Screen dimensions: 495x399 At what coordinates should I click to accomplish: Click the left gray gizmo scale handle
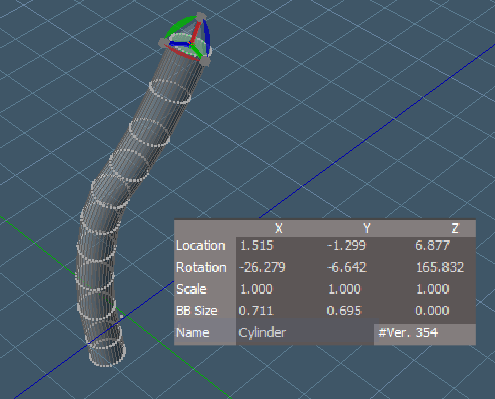(163, 42)
